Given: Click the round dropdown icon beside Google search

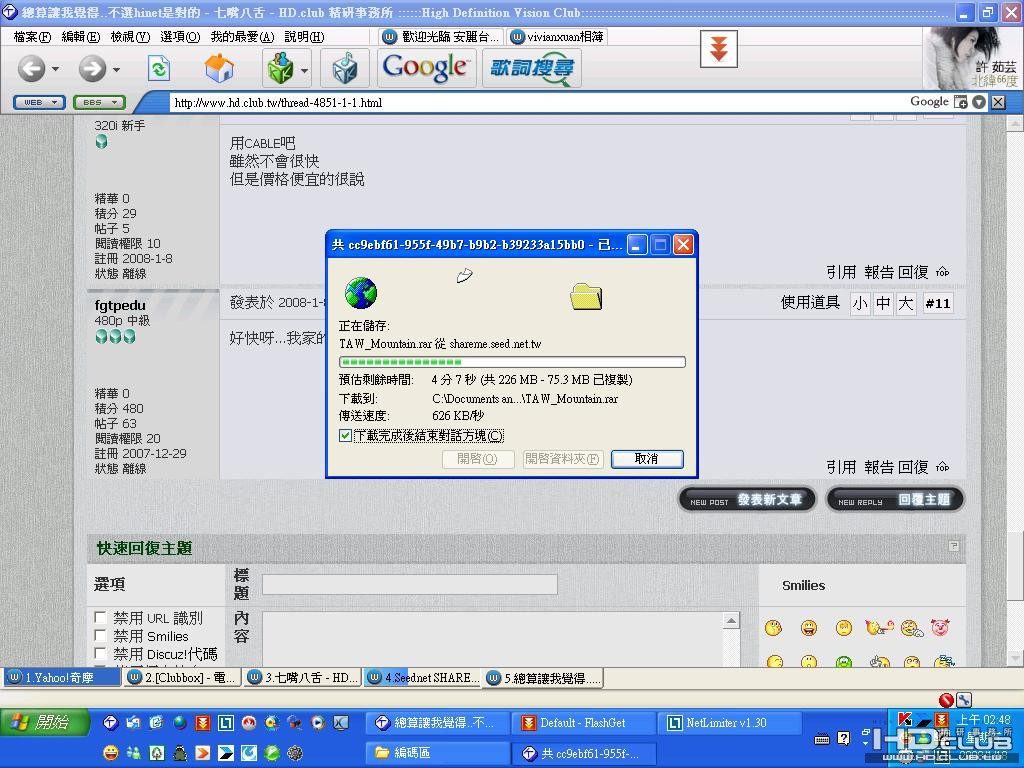Looking at the screenshot, I should coord(978,102).
